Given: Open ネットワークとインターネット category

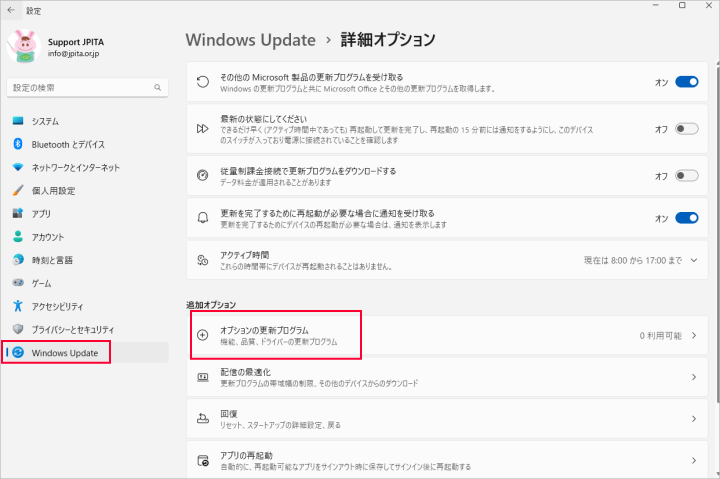Looking at the screenshot, I should pyautogui.click(x=87, y=167).
